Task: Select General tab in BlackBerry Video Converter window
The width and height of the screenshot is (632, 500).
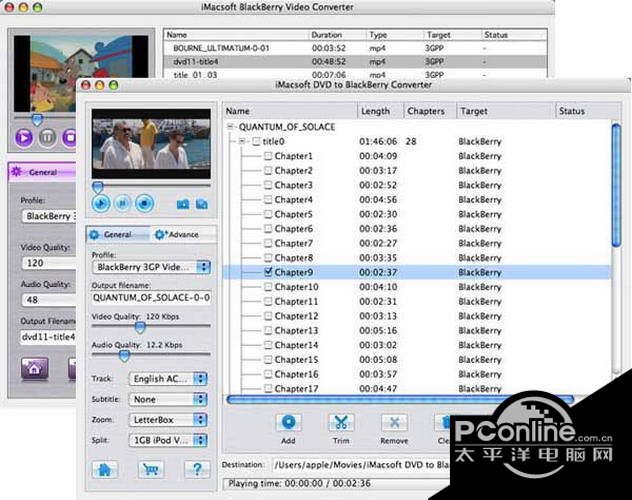Action: (42, 172)
